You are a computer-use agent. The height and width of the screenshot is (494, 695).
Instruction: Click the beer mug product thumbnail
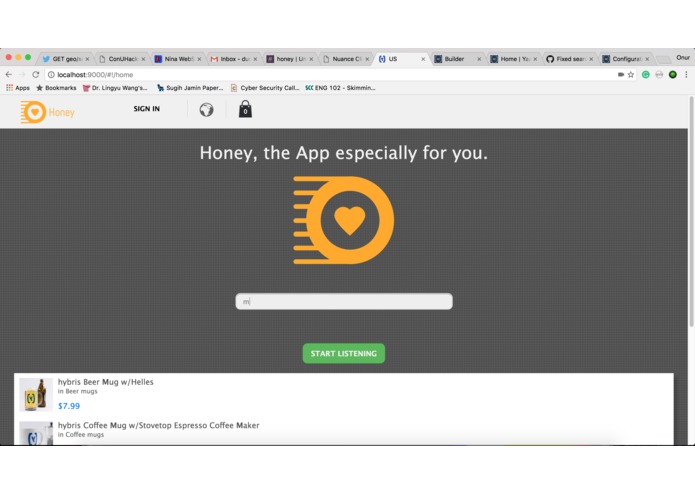tap(36, 394)
